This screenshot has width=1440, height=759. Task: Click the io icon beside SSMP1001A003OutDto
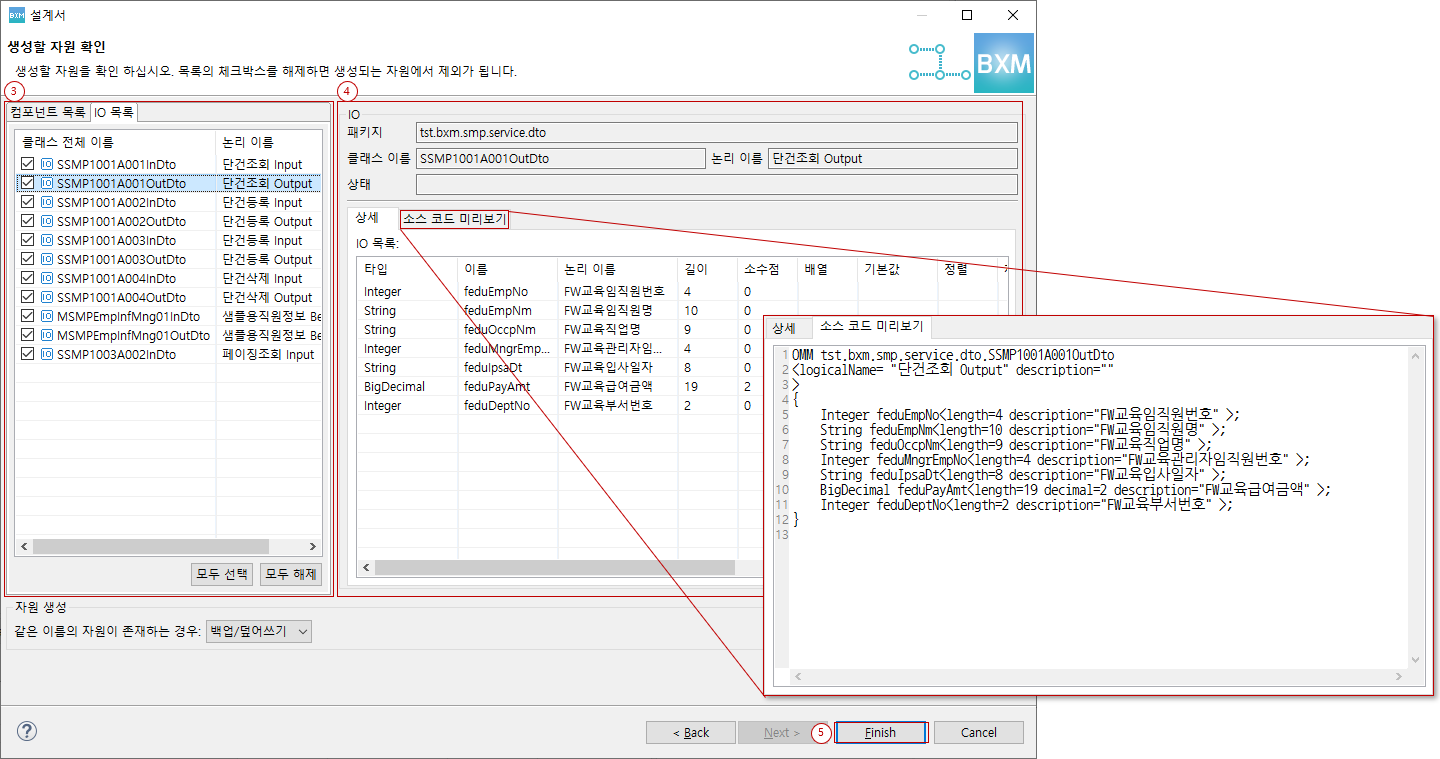[45, 259]
